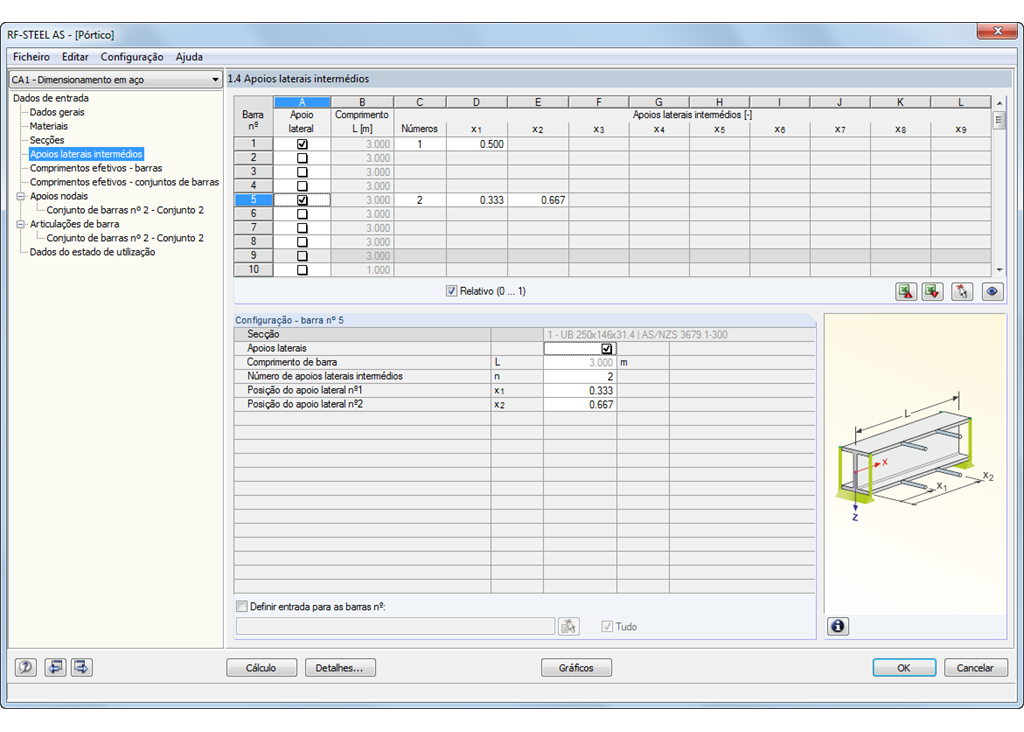Select Dados do estado de utilização
The image size is (1024, 732).
tap(92, 252)
